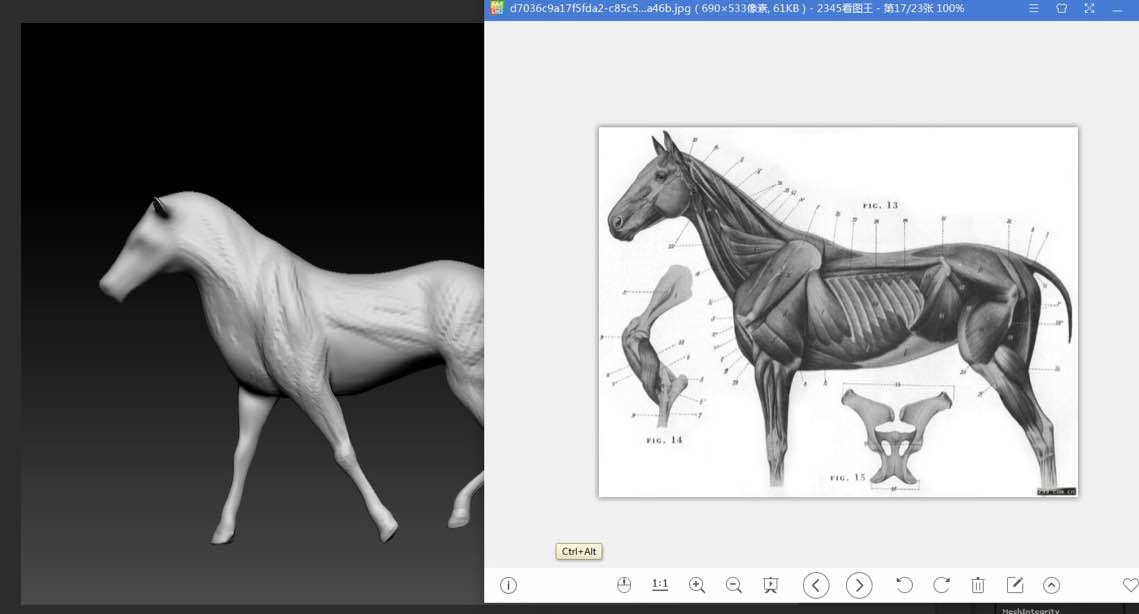Screen dimensions: 1139x614
Task: Show image at 1:1 actual size
Action: (660, 584)
